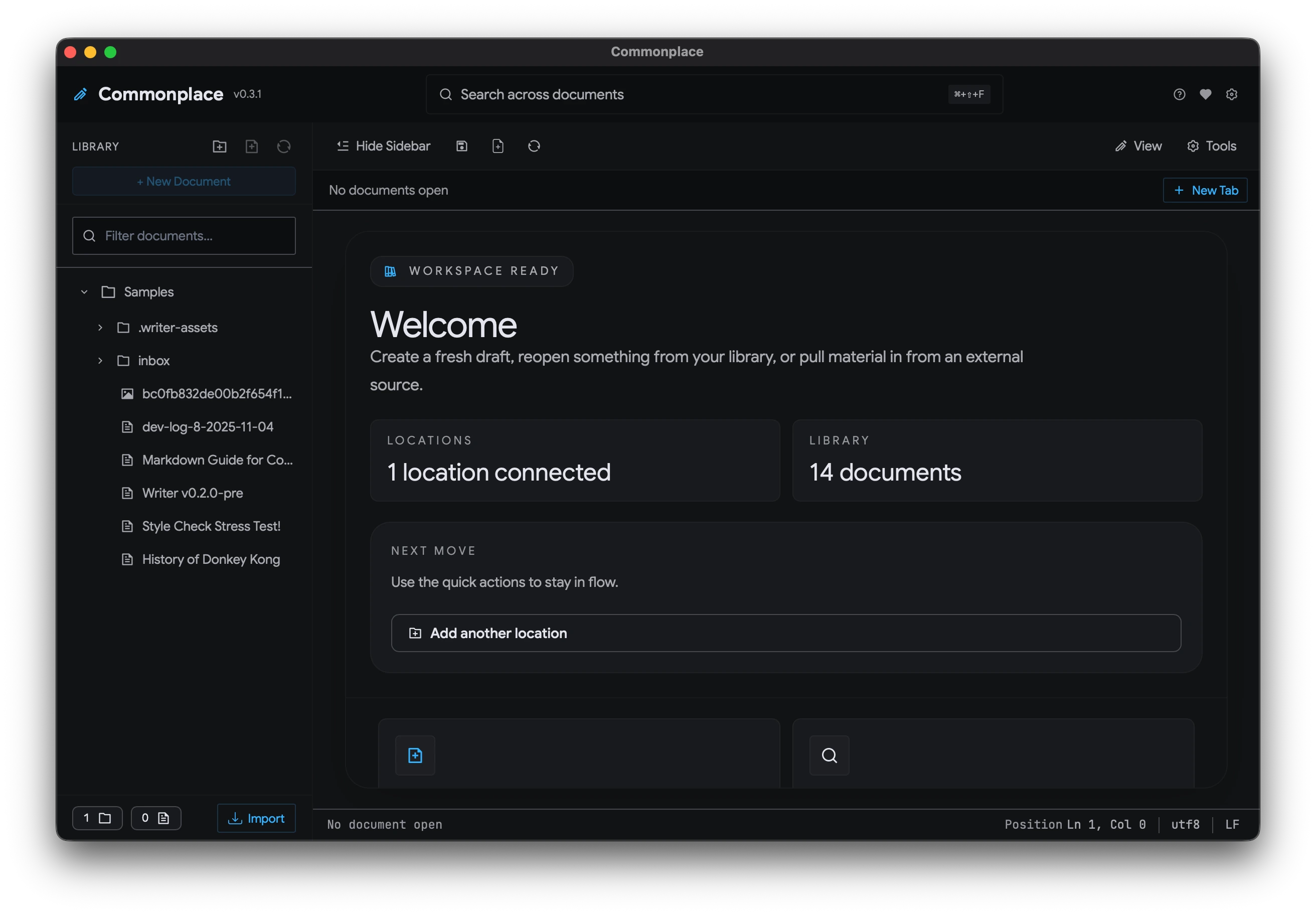
Task: Collapse the Samples folder
Action: click(x=84, y=292)
